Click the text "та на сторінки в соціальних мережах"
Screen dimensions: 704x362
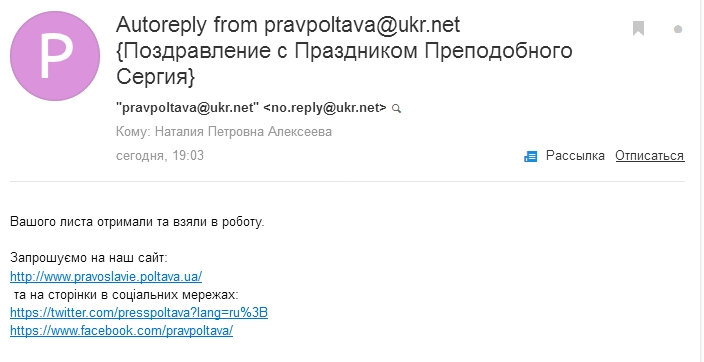125,295
